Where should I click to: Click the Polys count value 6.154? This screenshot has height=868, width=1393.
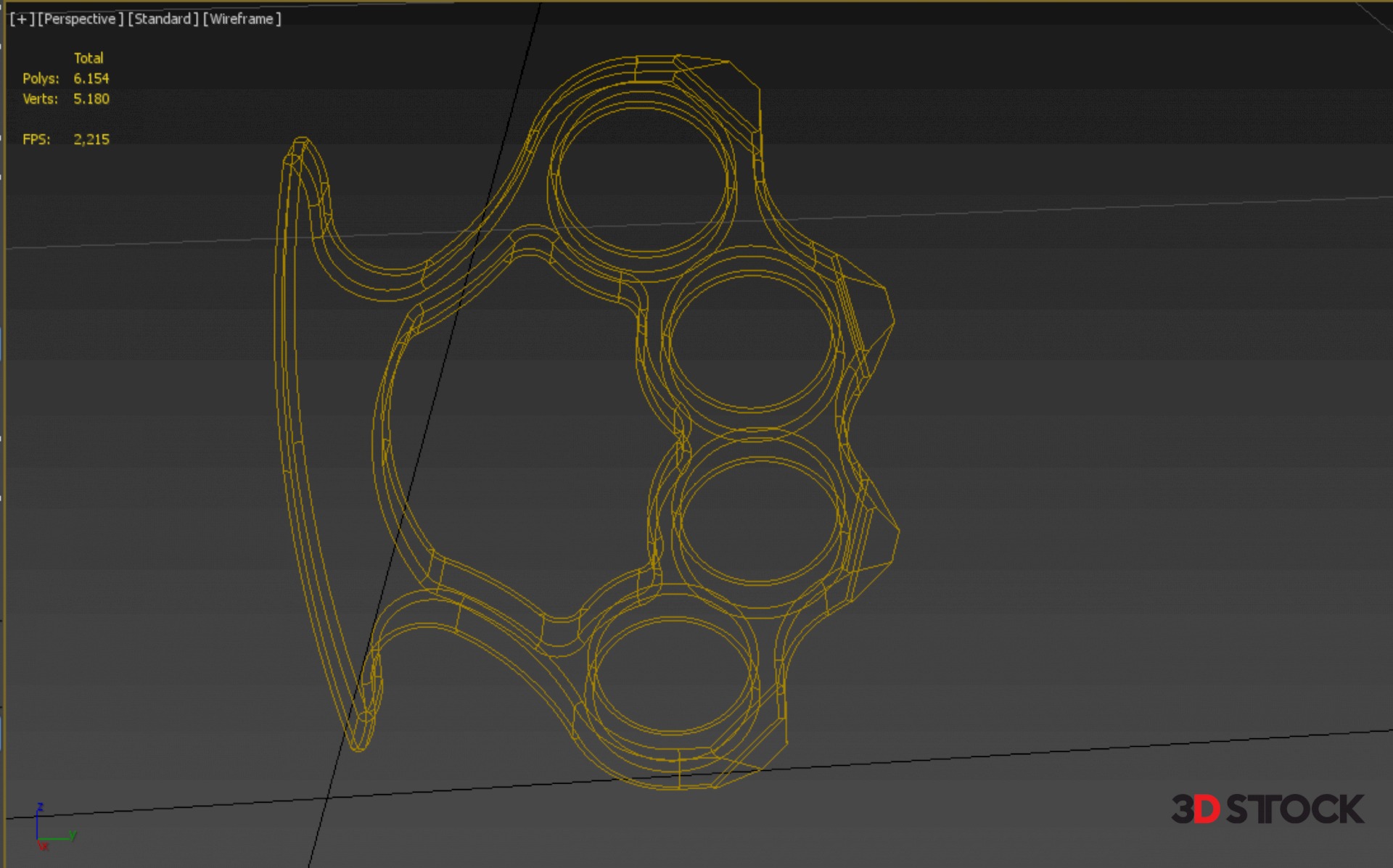(91, 78)
